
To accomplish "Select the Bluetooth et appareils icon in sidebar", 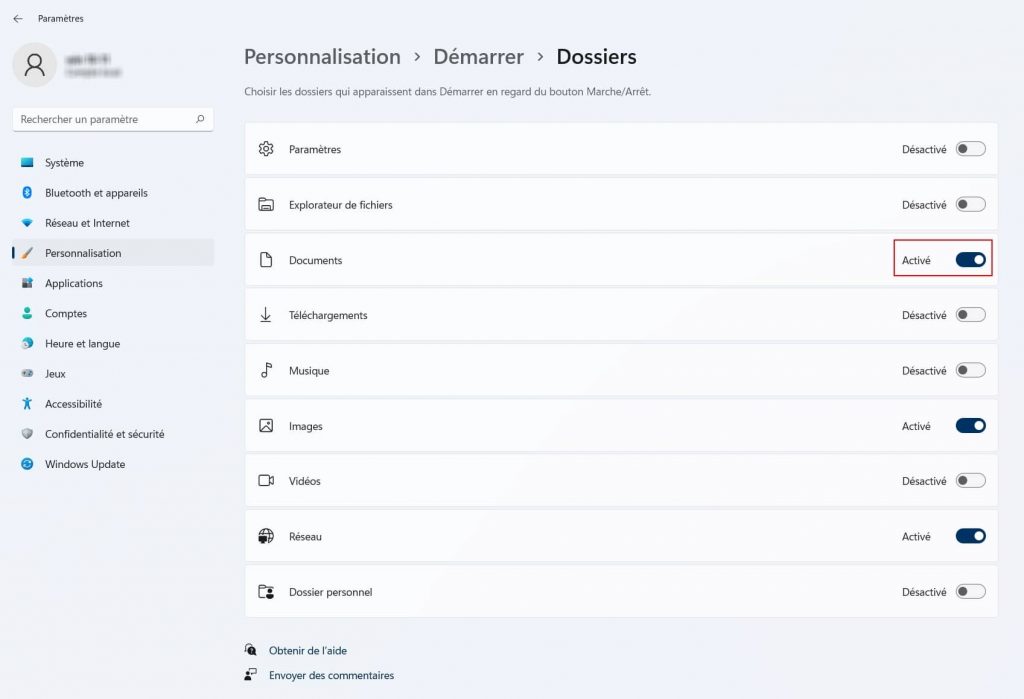I will [x=28, y=192].
